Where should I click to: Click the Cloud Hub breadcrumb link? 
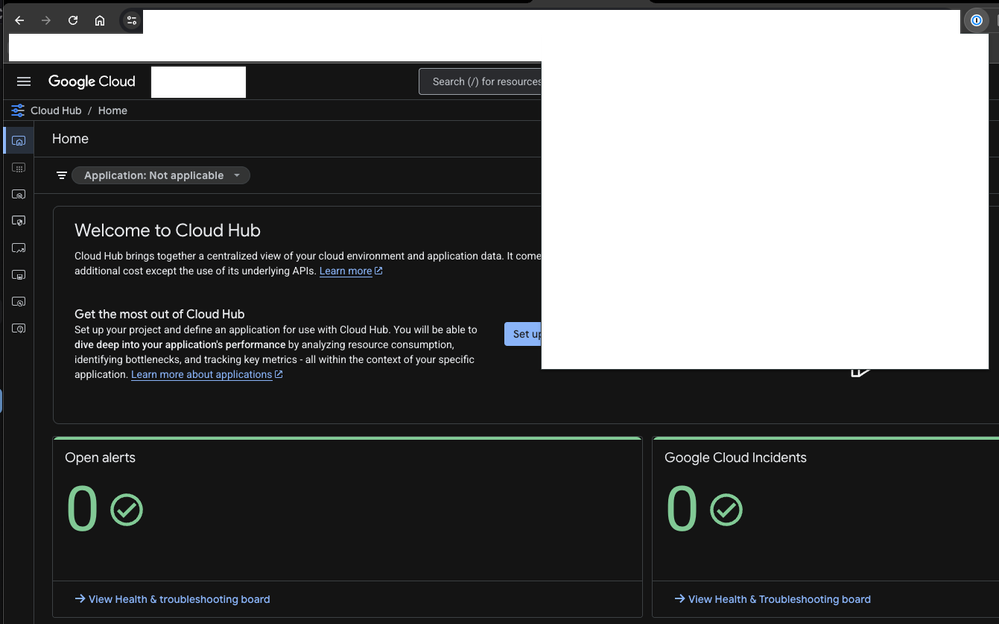(56, 111)
